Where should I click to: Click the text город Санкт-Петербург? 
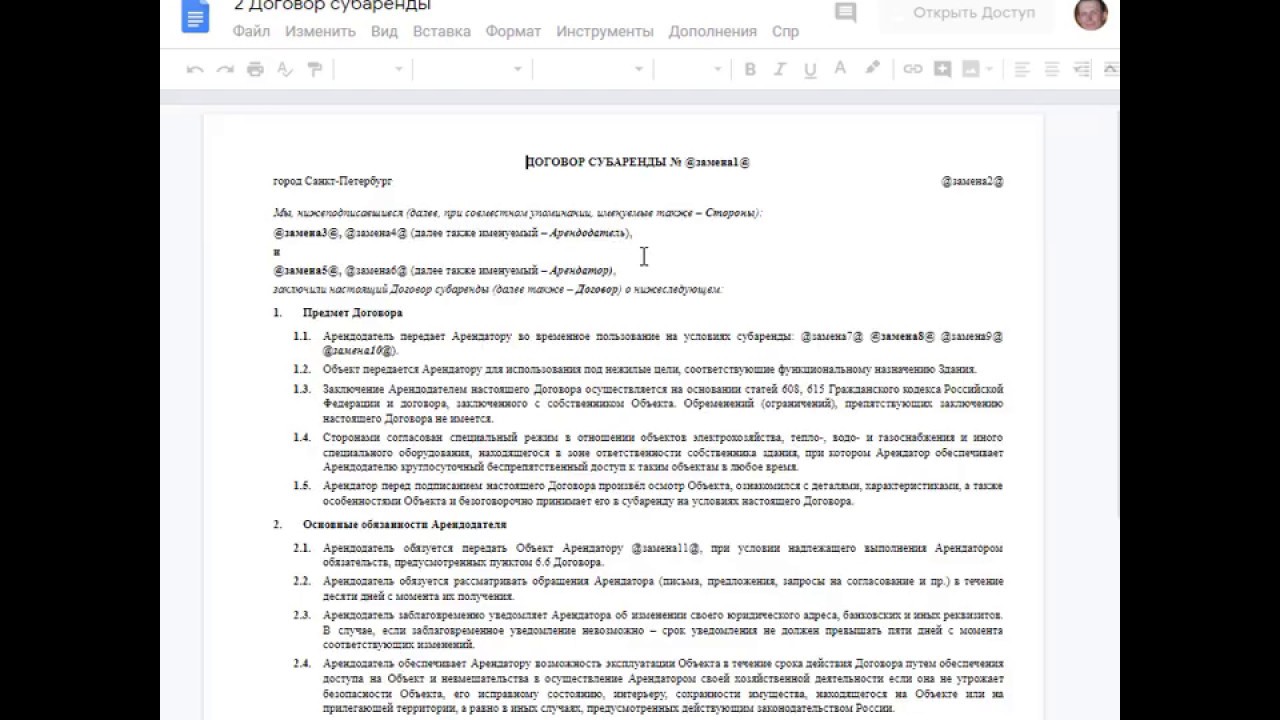coord(333,181)
